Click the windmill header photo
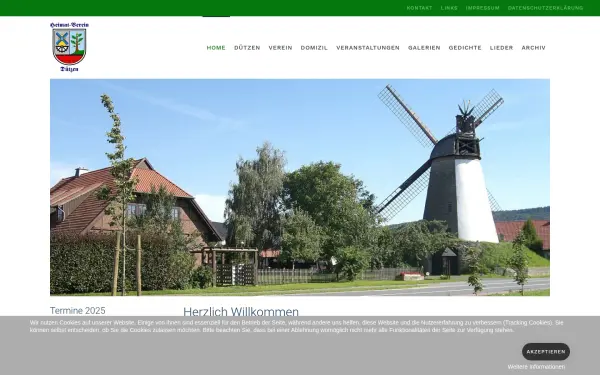 [300, 188]
